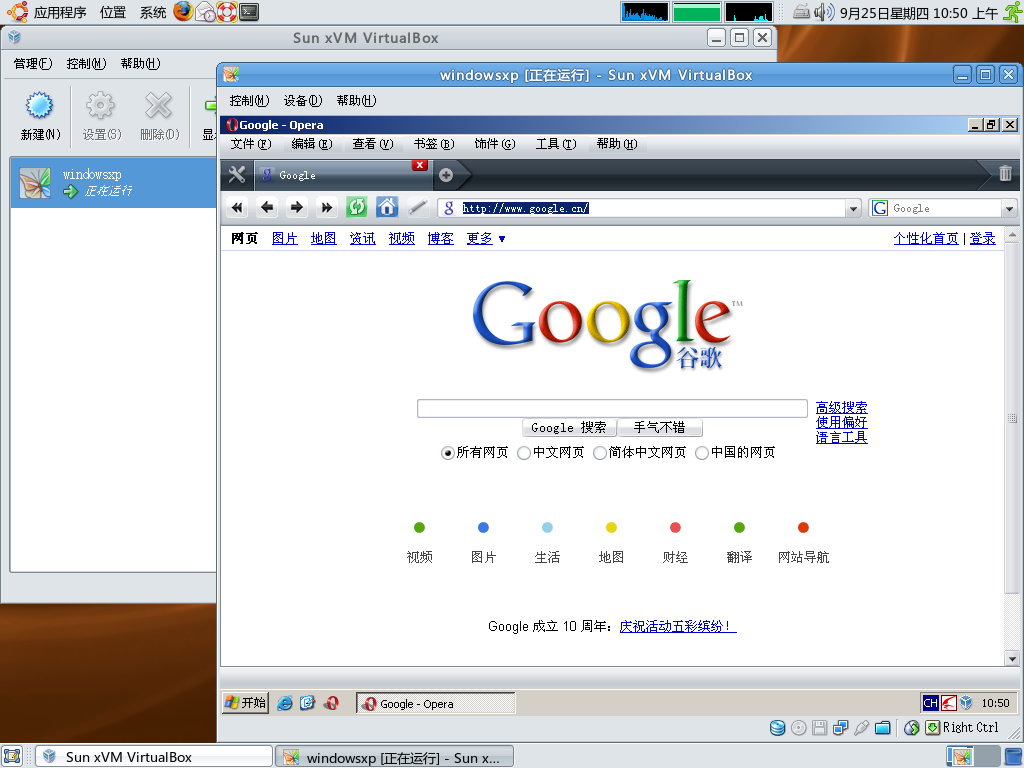1024x768 pixels.
Task: Open the help lifebuoy icon in Ubuntu panel
Action: tap(227, 12)
